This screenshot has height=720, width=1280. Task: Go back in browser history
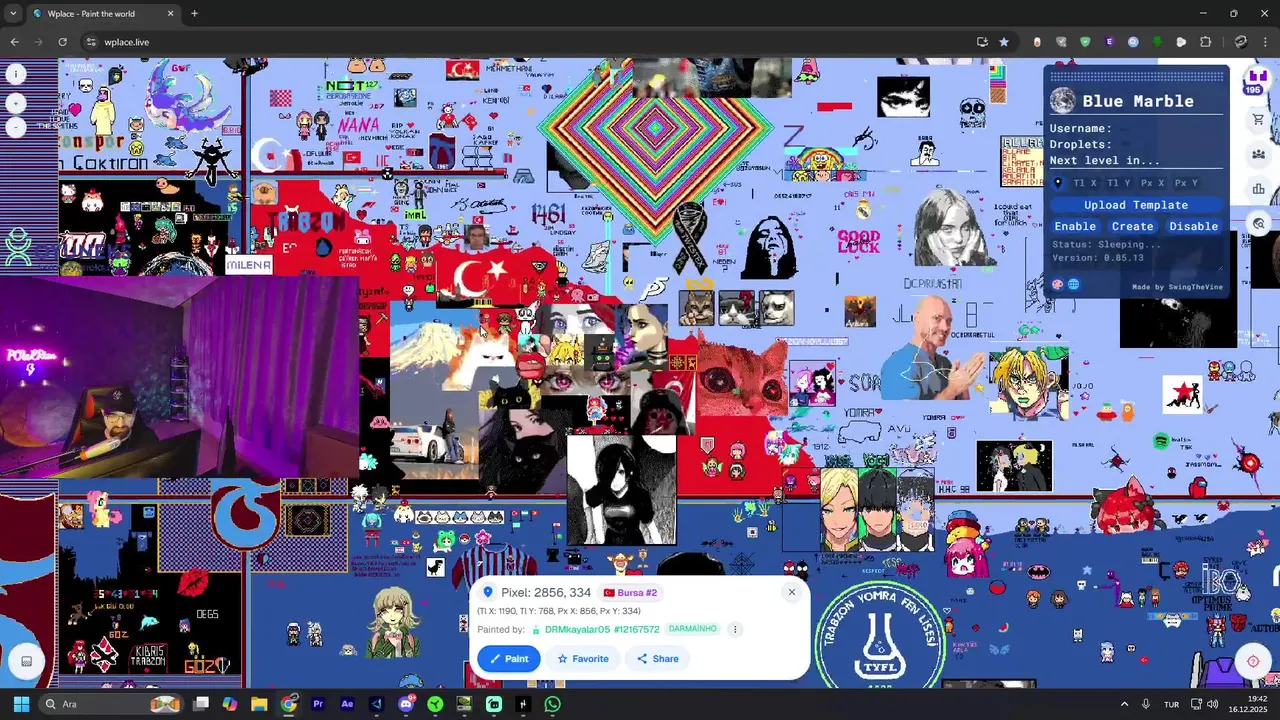coord(14,42)
